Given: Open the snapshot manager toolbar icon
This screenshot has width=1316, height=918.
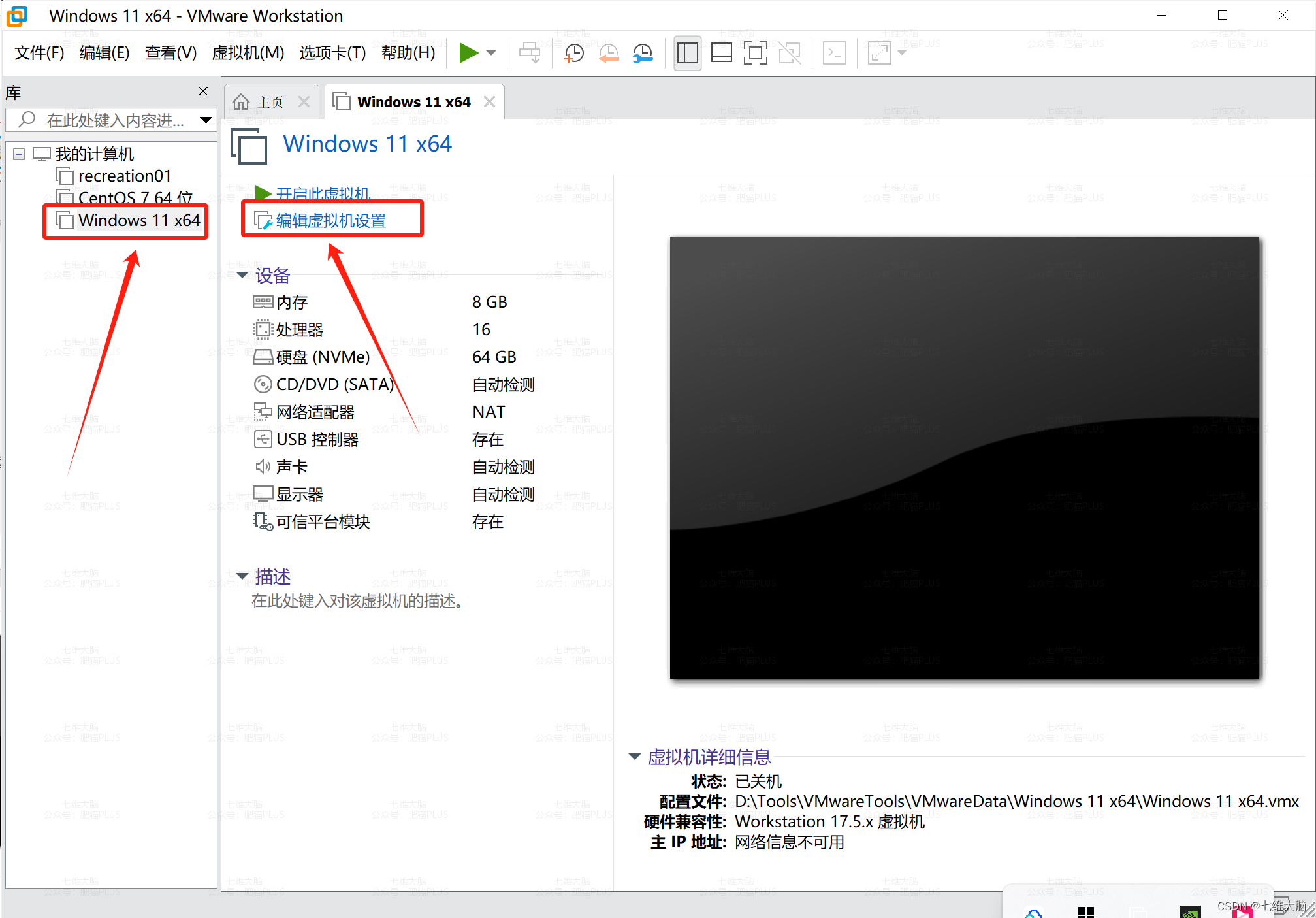Looking at the screenshot, I should click(643, 53).
